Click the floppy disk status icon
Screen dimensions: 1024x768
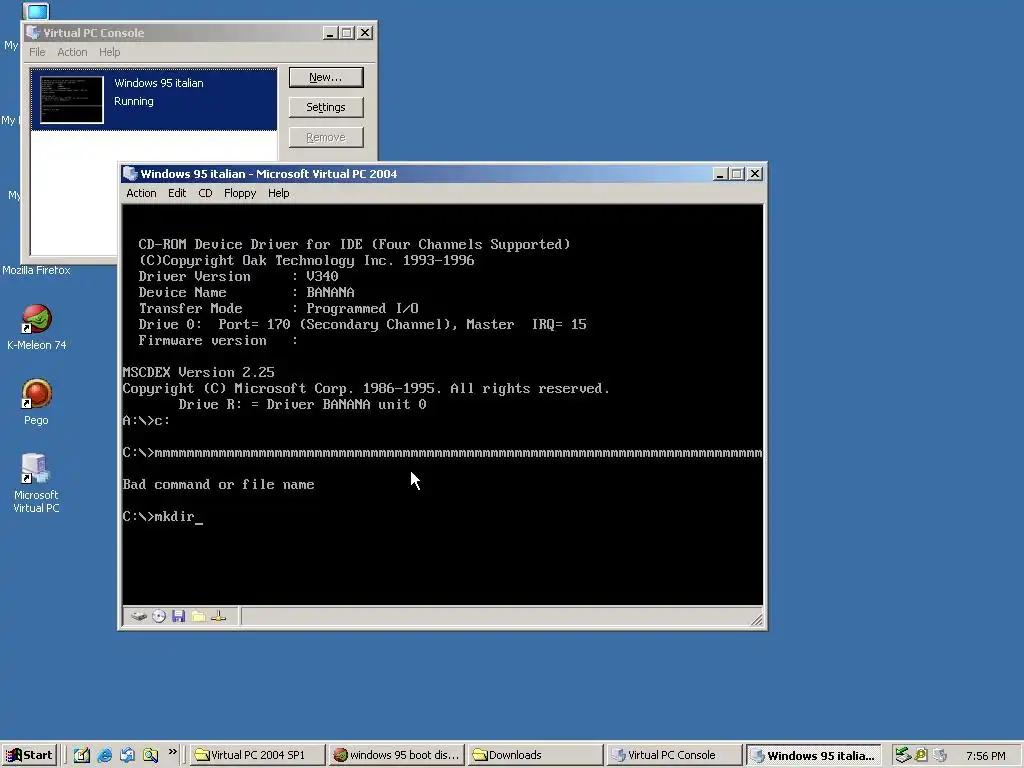pyautogui.click(x=178, y=616)
